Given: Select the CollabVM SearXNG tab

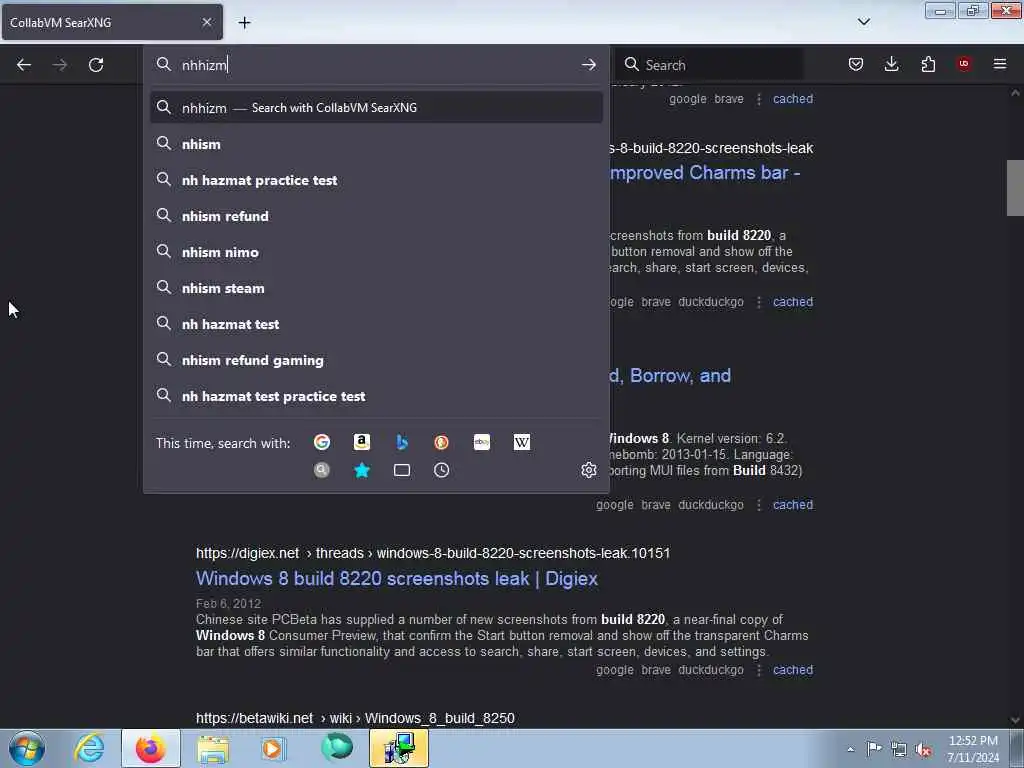Looking at the screenshot, I should (x=112, y=22).
